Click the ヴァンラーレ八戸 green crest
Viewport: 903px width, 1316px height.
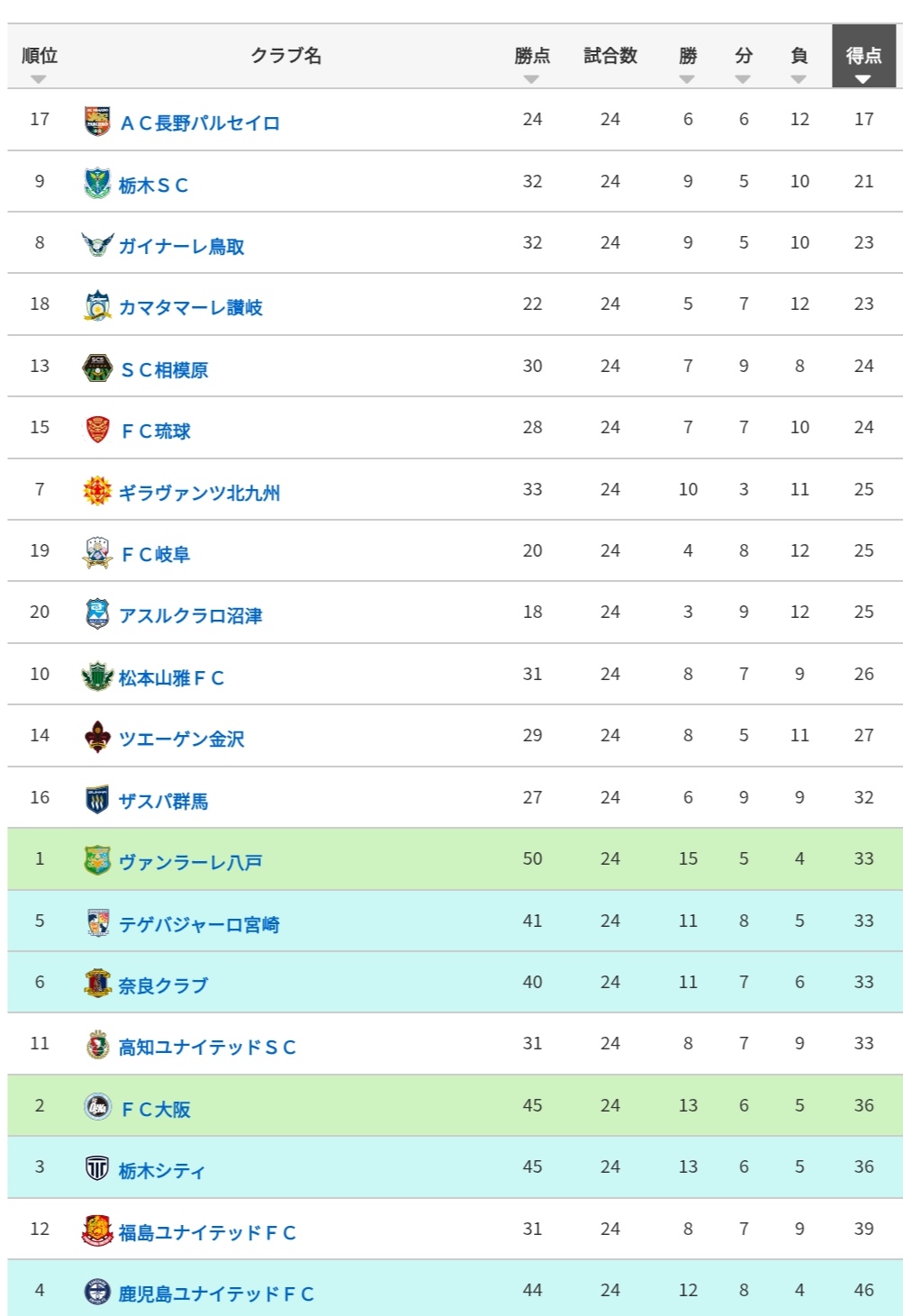coord(97,860)
